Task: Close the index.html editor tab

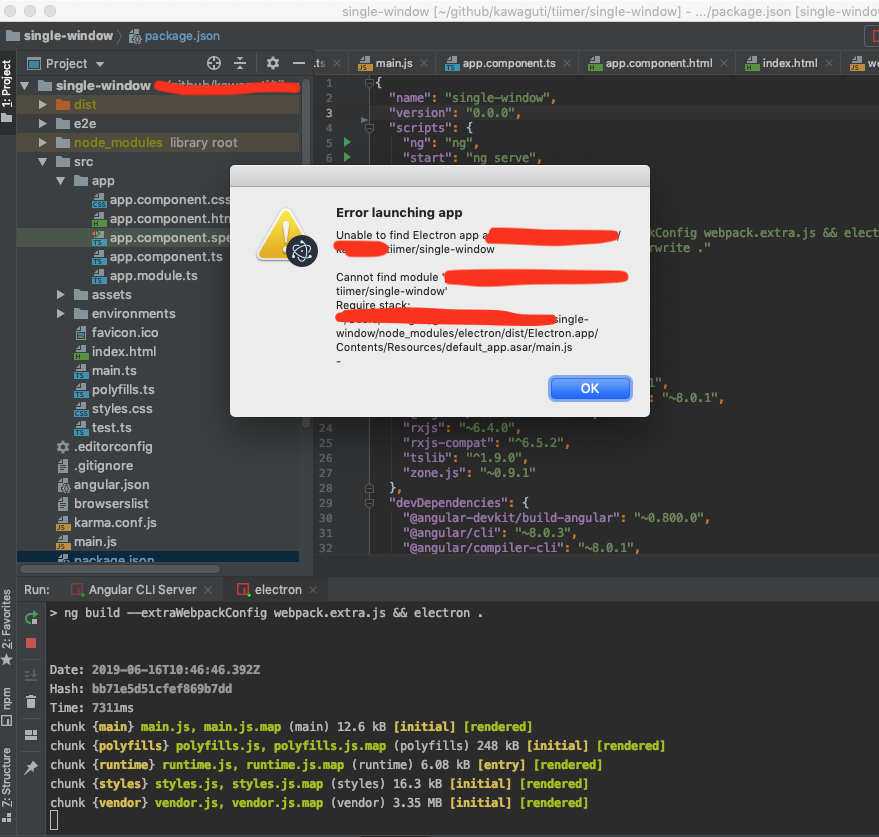Action: (829, 63)
